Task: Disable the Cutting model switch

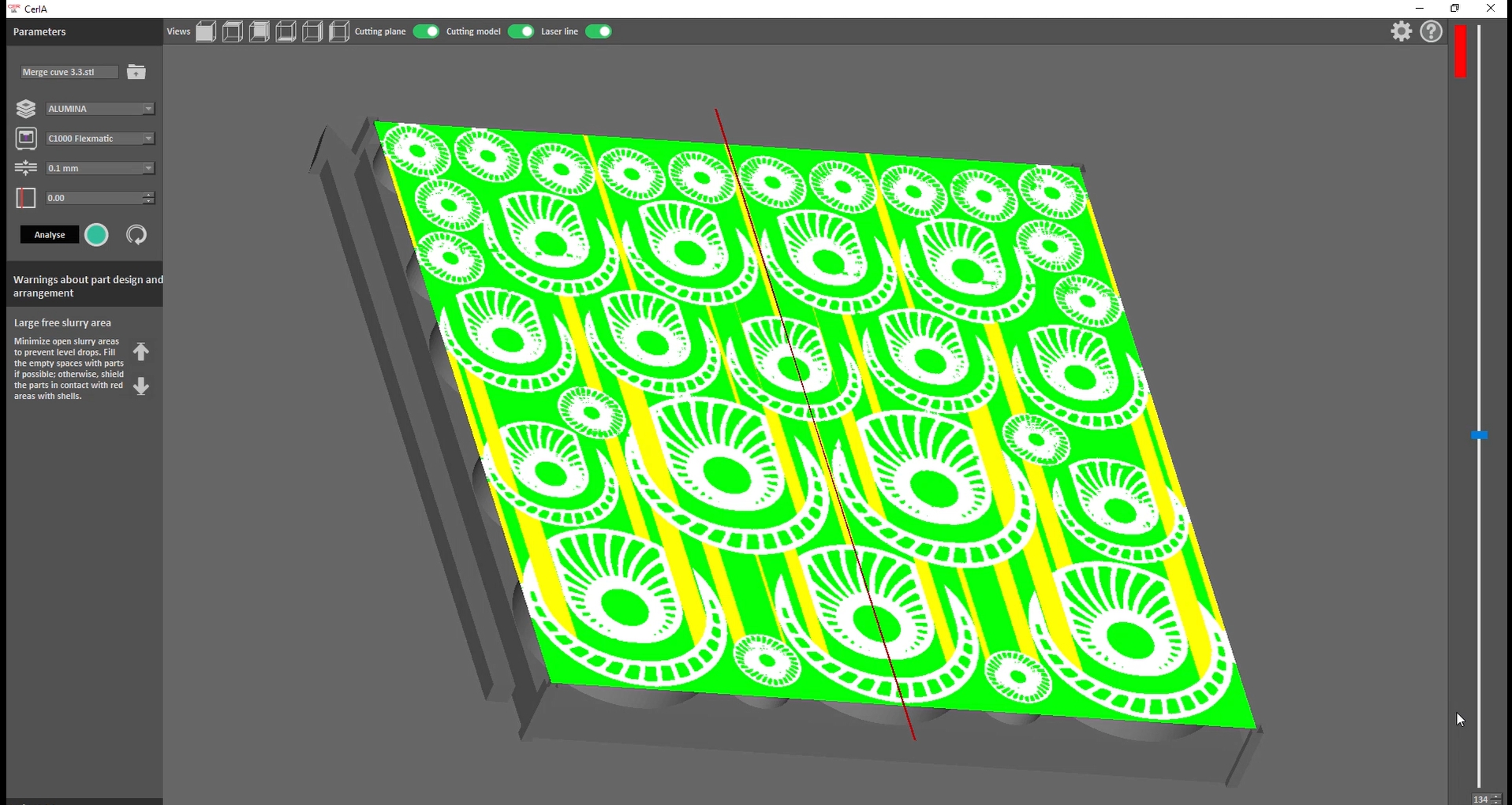Action: coord(521,32)
